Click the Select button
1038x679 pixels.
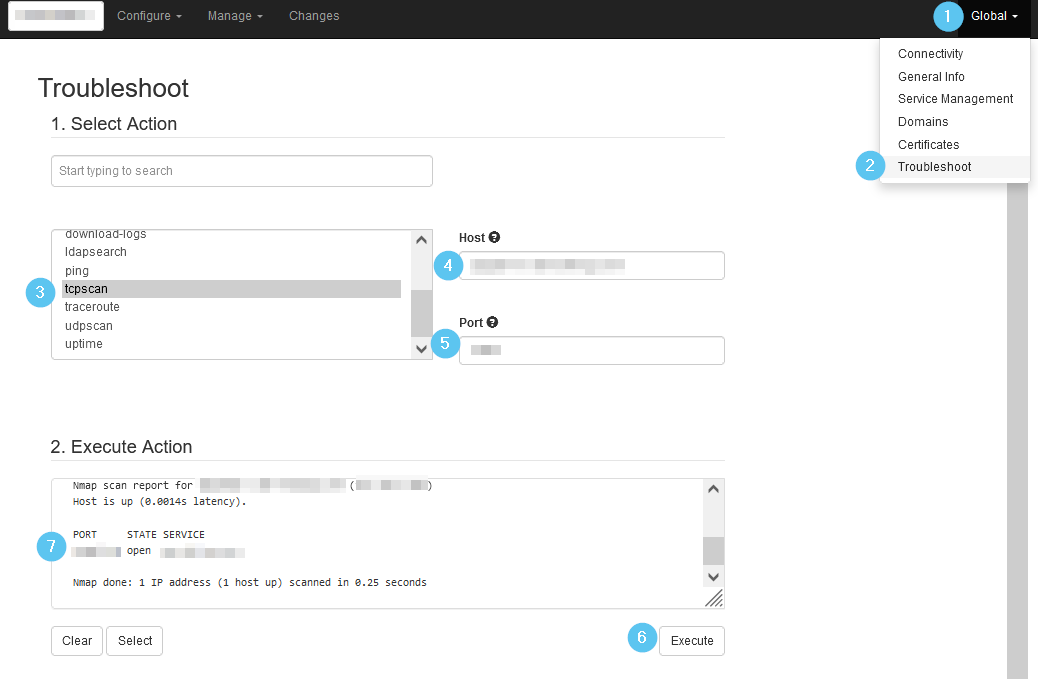pyautogui.click(x=135, y=641)
